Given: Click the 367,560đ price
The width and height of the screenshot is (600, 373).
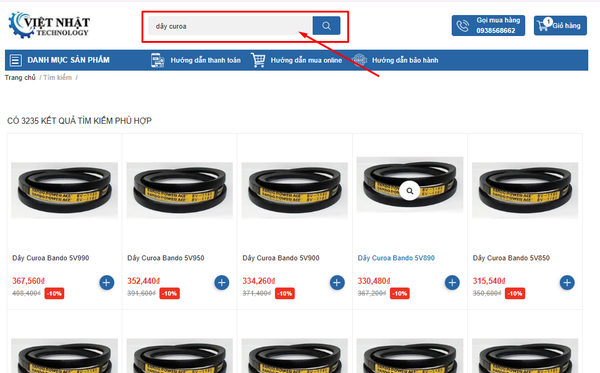Looking at the screenshot, I should [x=28, y=281].
